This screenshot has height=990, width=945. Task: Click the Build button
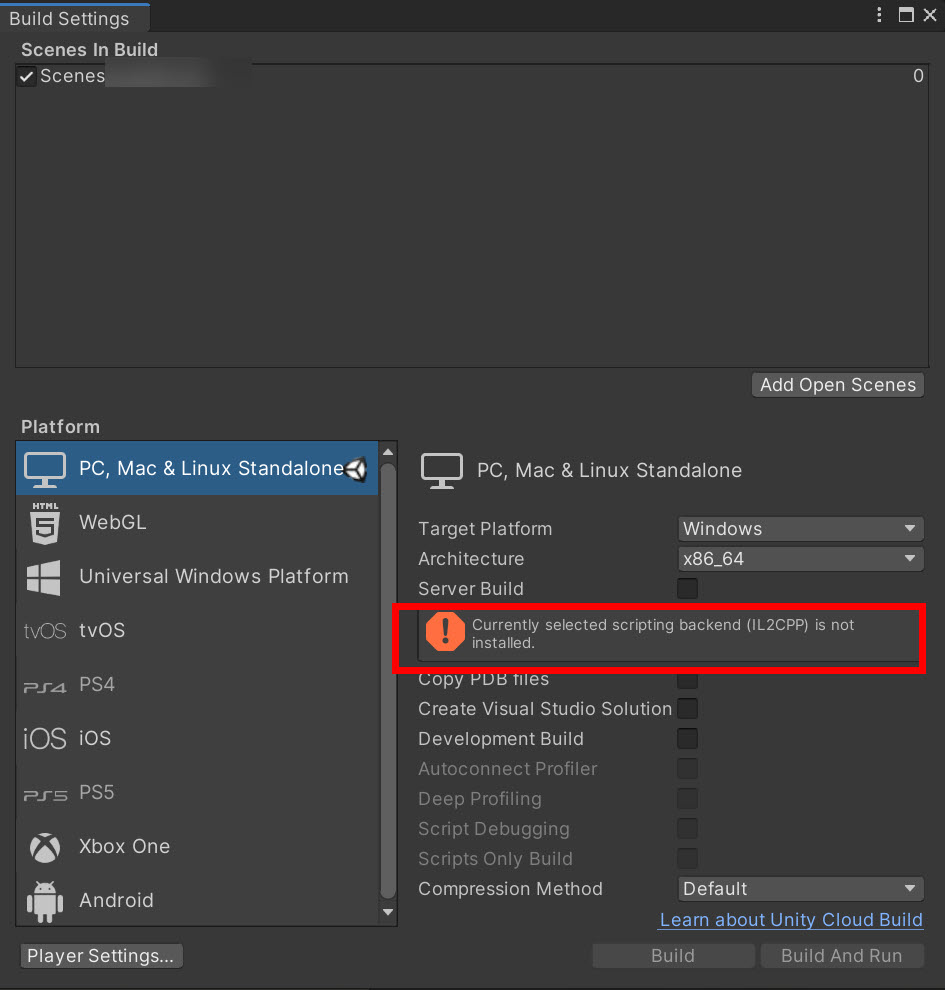coord(673,956)
